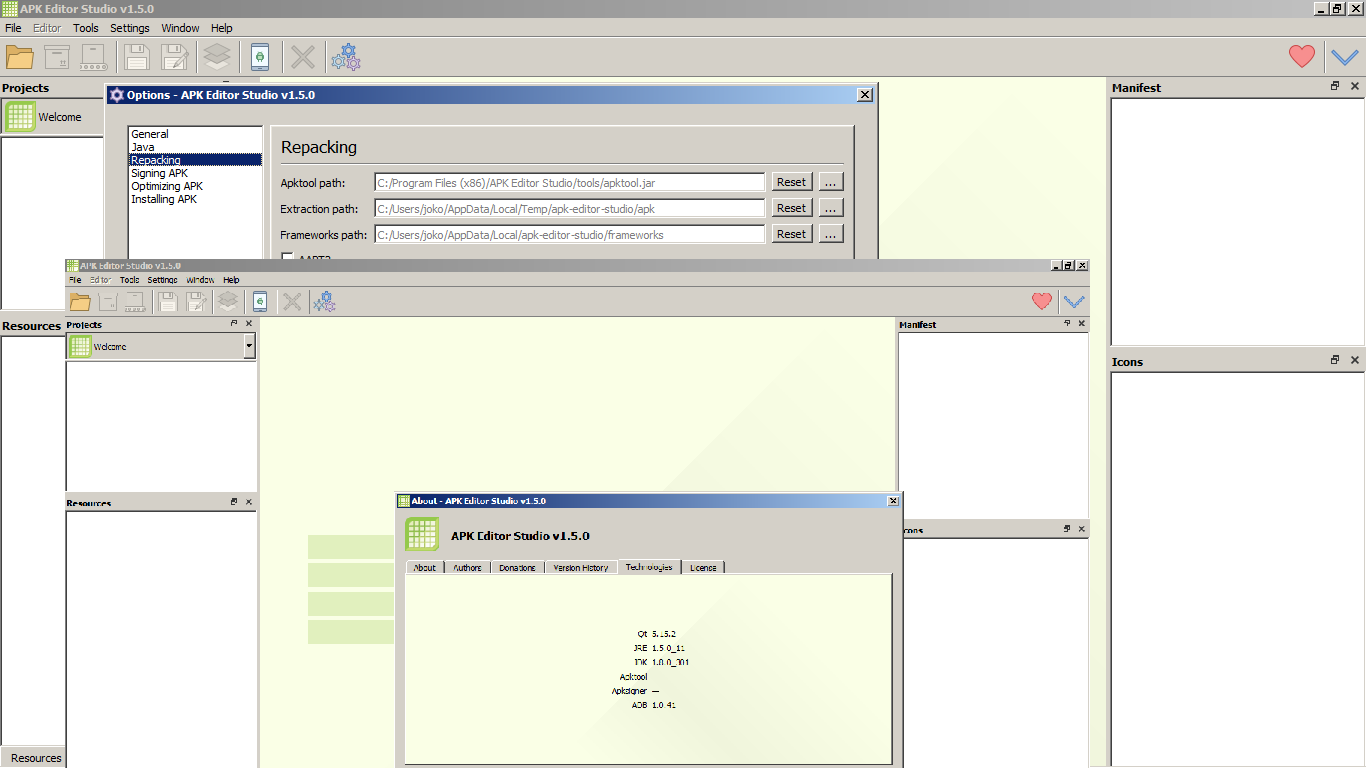Click the red heart Donate icon, main window
This screenshot has width=1366, height=768.
[1302, 56]
